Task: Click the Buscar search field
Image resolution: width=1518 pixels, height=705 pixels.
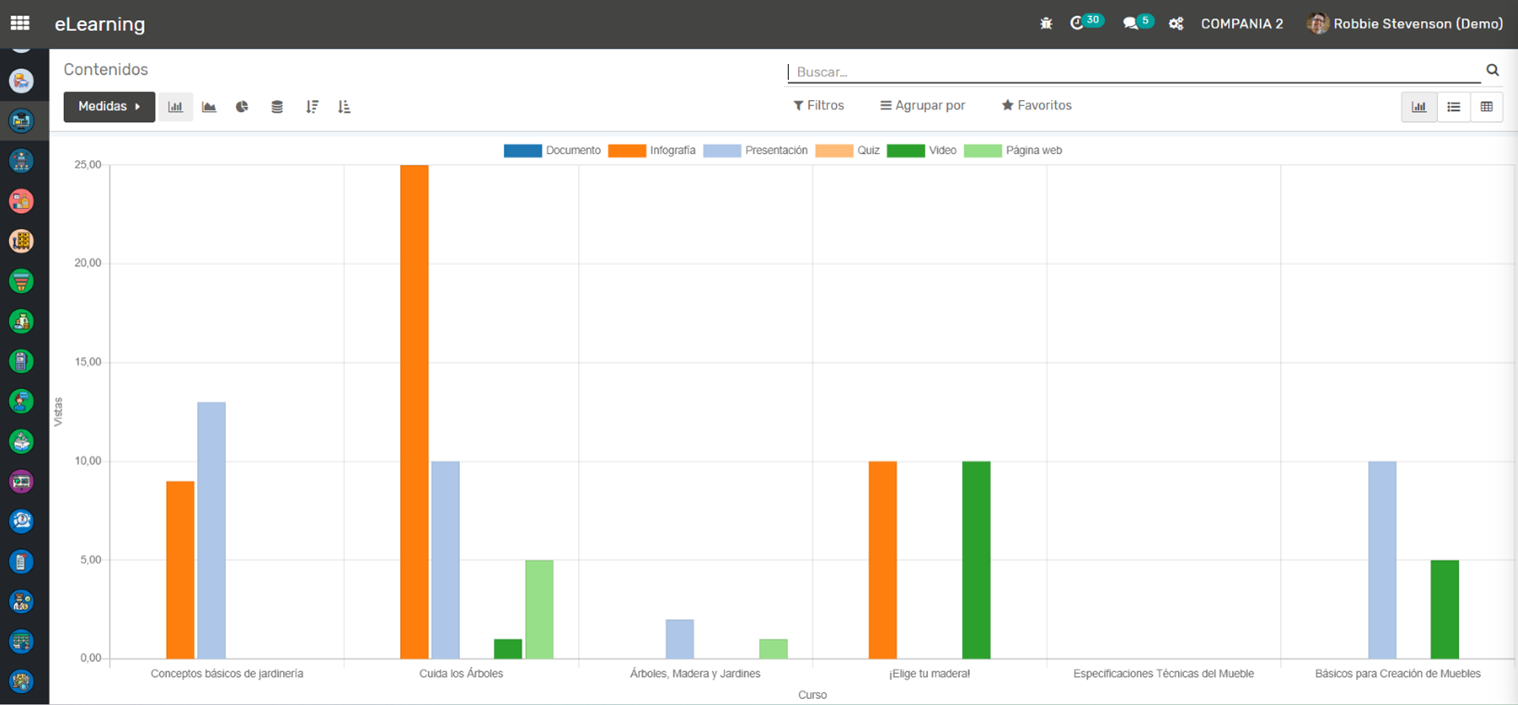Action: (x=1130, y=72)
